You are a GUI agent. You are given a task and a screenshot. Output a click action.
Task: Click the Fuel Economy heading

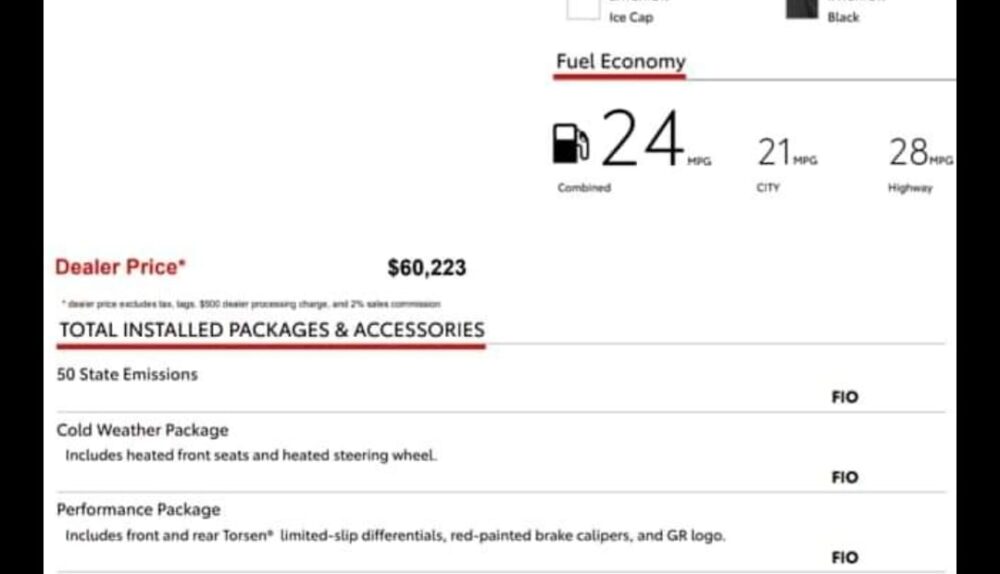621,61
